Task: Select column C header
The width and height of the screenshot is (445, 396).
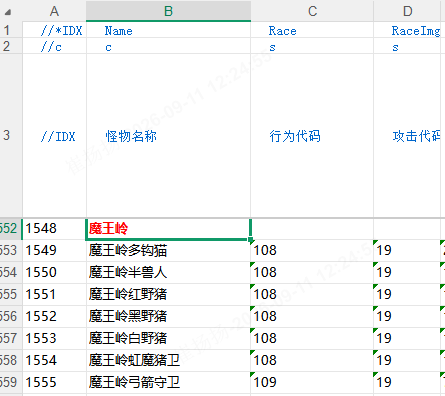Action: click(x=312, y=11)
